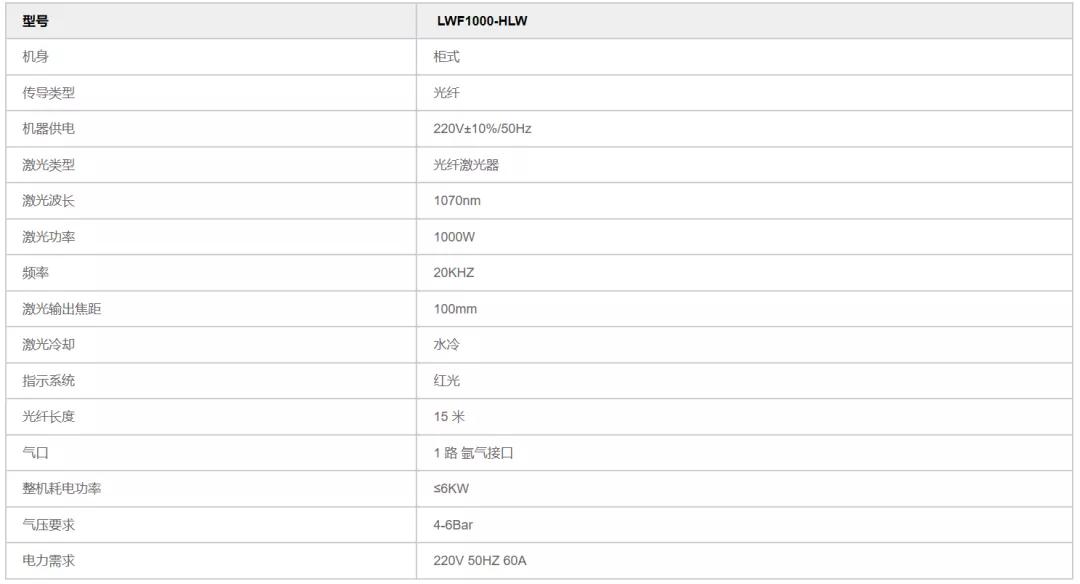
Task: Select the 柜式 value cell
Action: pyautogui.click(x=446, y=57)
